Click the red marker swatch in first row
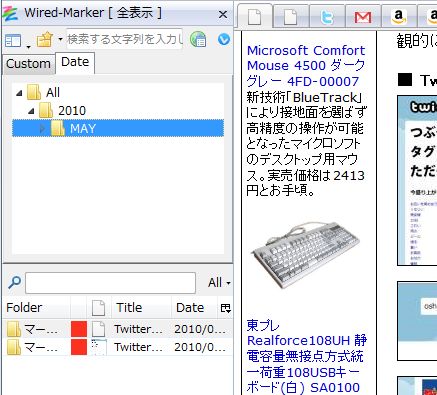Image resolution: width=437 pixels, height=395 pixels. coord(79,329)
